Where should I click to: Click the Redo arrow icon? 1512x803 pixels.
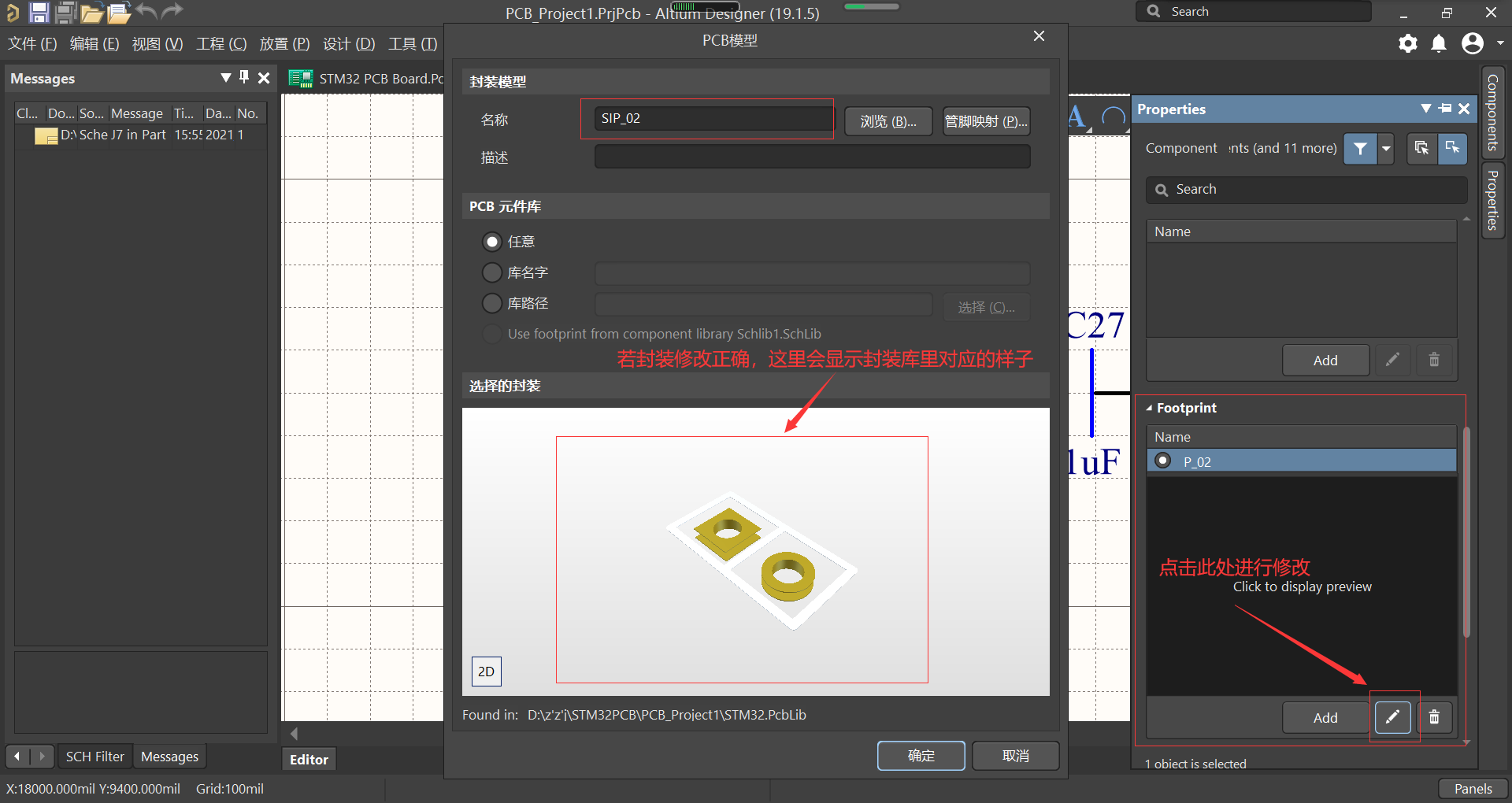tap(172, 12)
